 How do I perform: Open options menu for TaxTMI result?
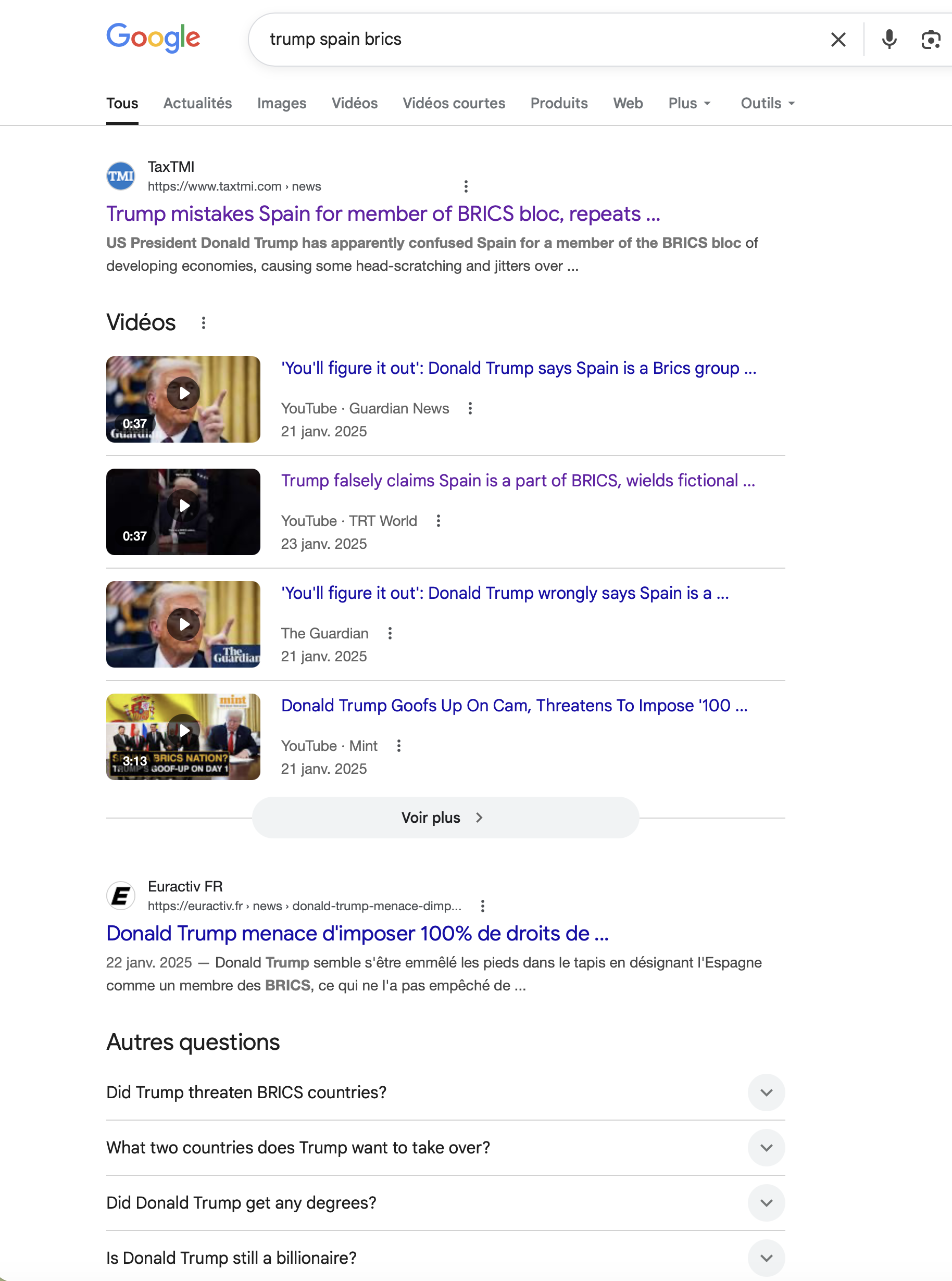pos(466,186)
